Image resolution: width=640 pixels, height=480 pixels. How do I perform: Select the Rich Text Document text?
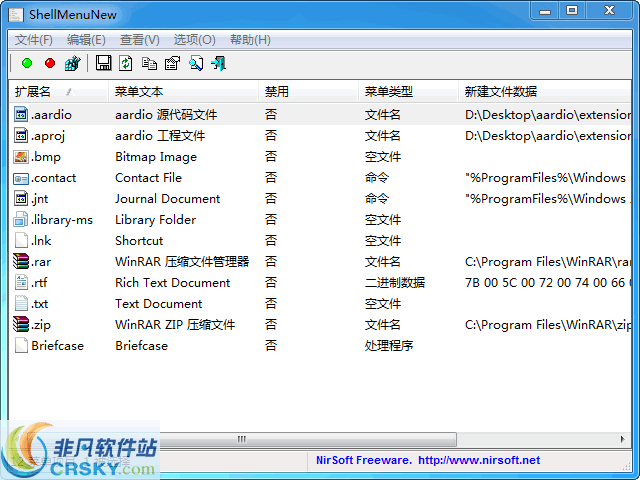pos(173,283)
